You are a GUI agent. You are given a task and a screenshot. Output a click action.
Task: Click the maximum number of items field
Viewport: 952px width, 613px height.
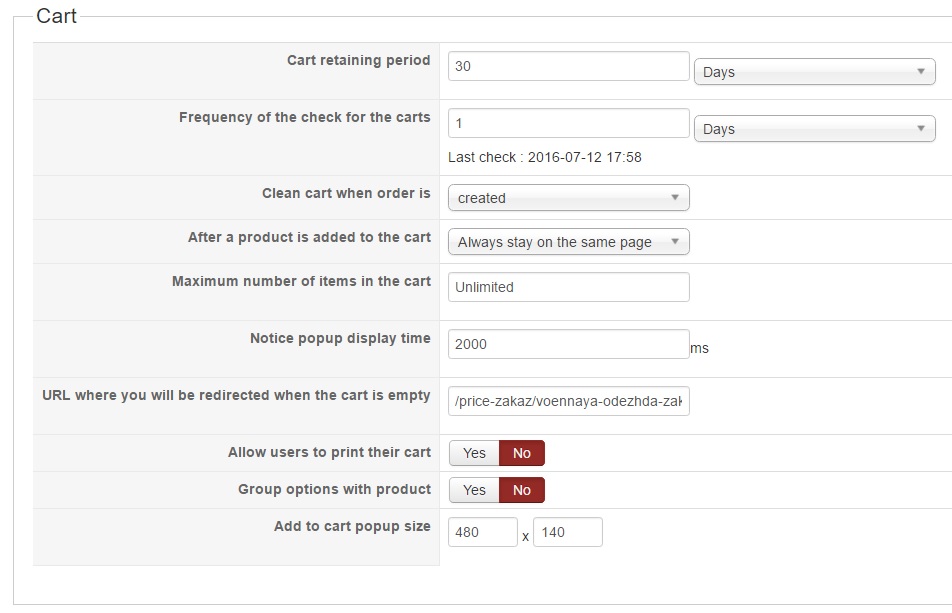pyautogui.click(x=568, y=287)
